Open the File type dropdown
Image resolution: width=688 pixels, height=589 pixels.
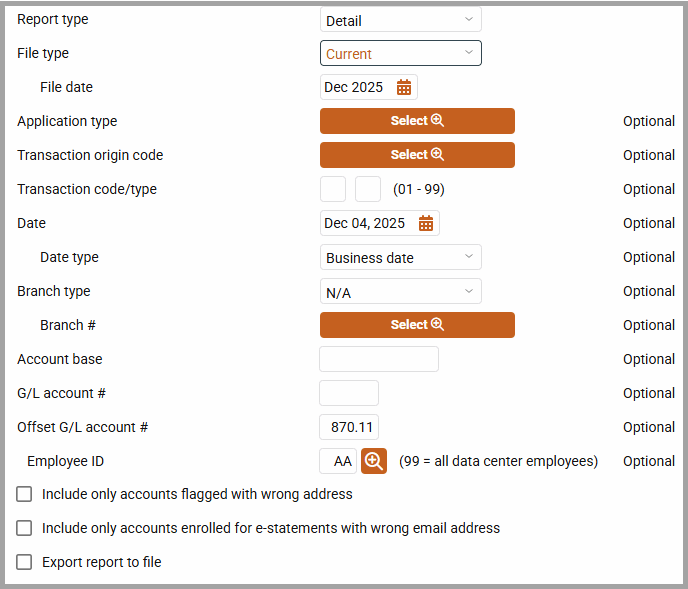[x=401, y=54]
